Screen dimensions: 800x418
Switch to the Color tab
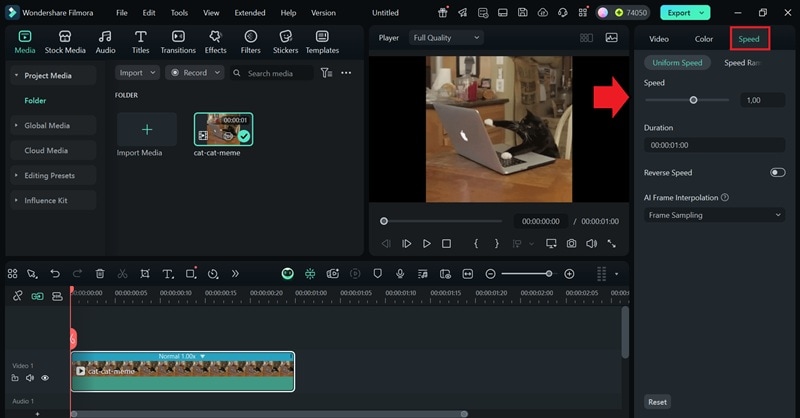704,39
